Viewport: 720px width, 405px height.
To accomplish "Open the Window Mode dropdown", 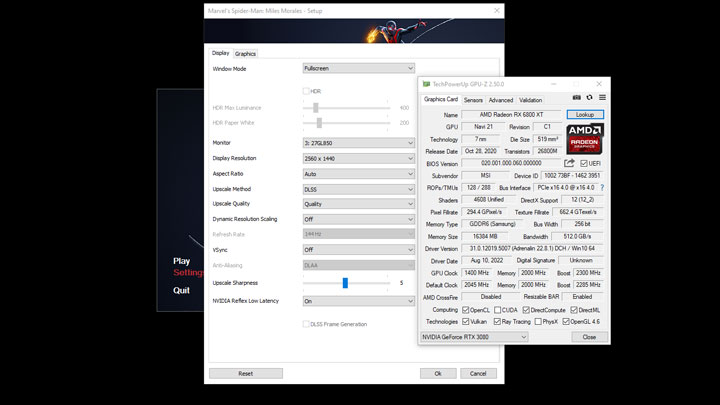I will coord(359,68).
